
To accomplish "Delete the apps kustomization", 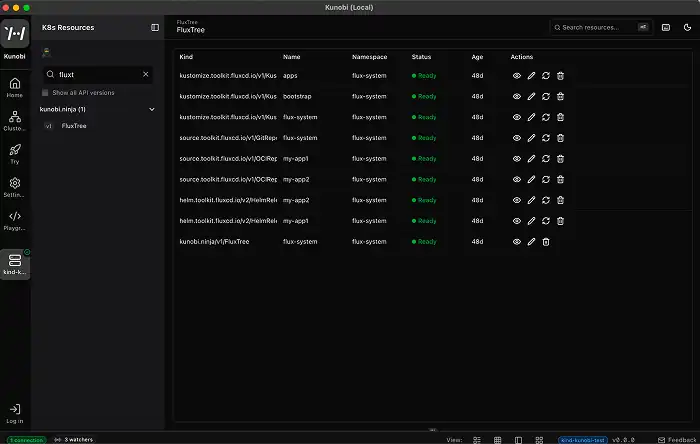I will pyautogui.click(x=560, y=76).
